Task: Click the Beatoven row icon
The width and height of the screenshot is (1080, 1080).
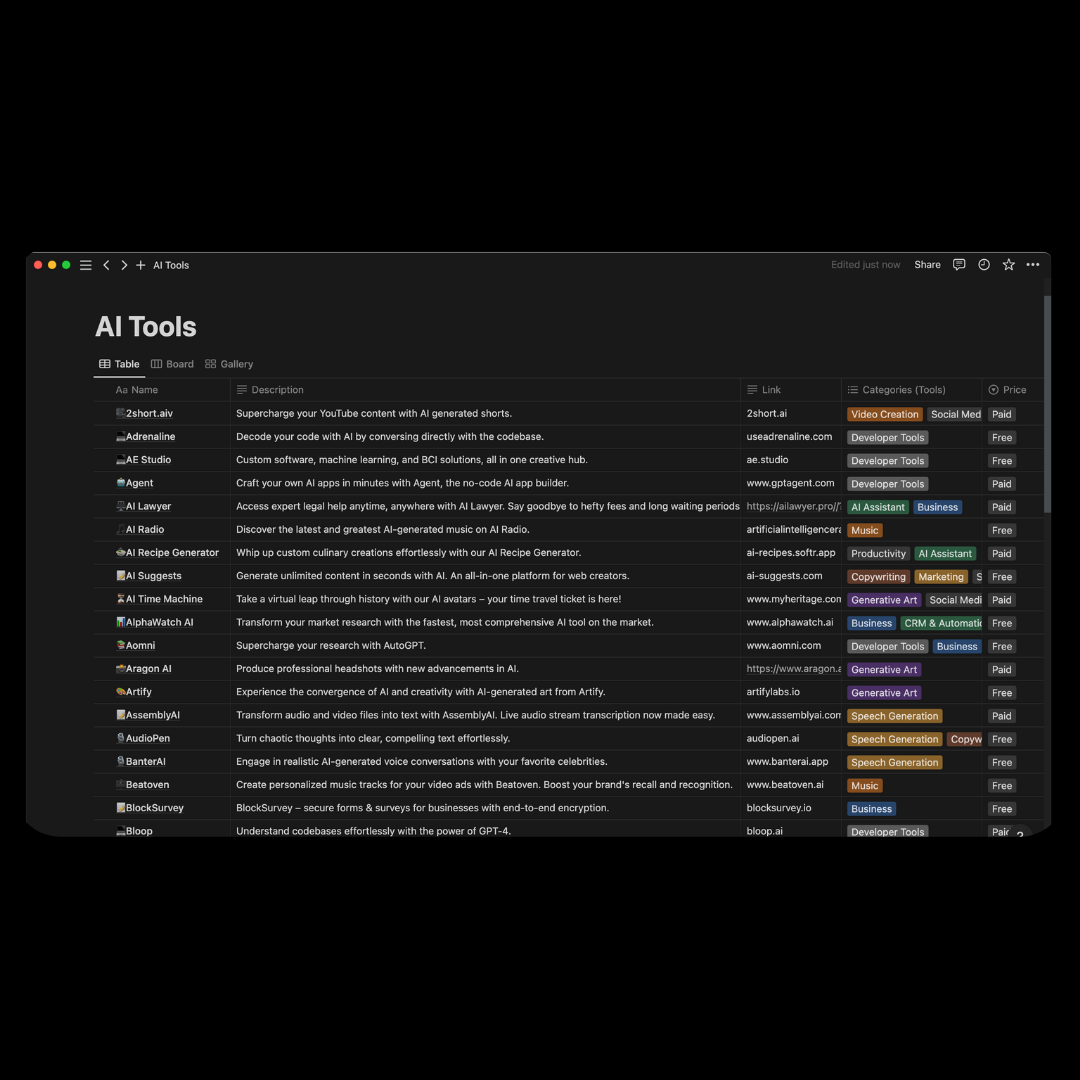Action: (x=121, y=785)
